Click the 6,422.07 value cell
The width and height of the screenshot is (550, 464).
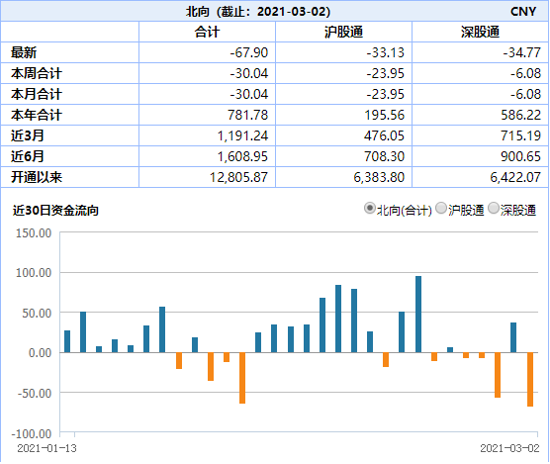[516, 177]
